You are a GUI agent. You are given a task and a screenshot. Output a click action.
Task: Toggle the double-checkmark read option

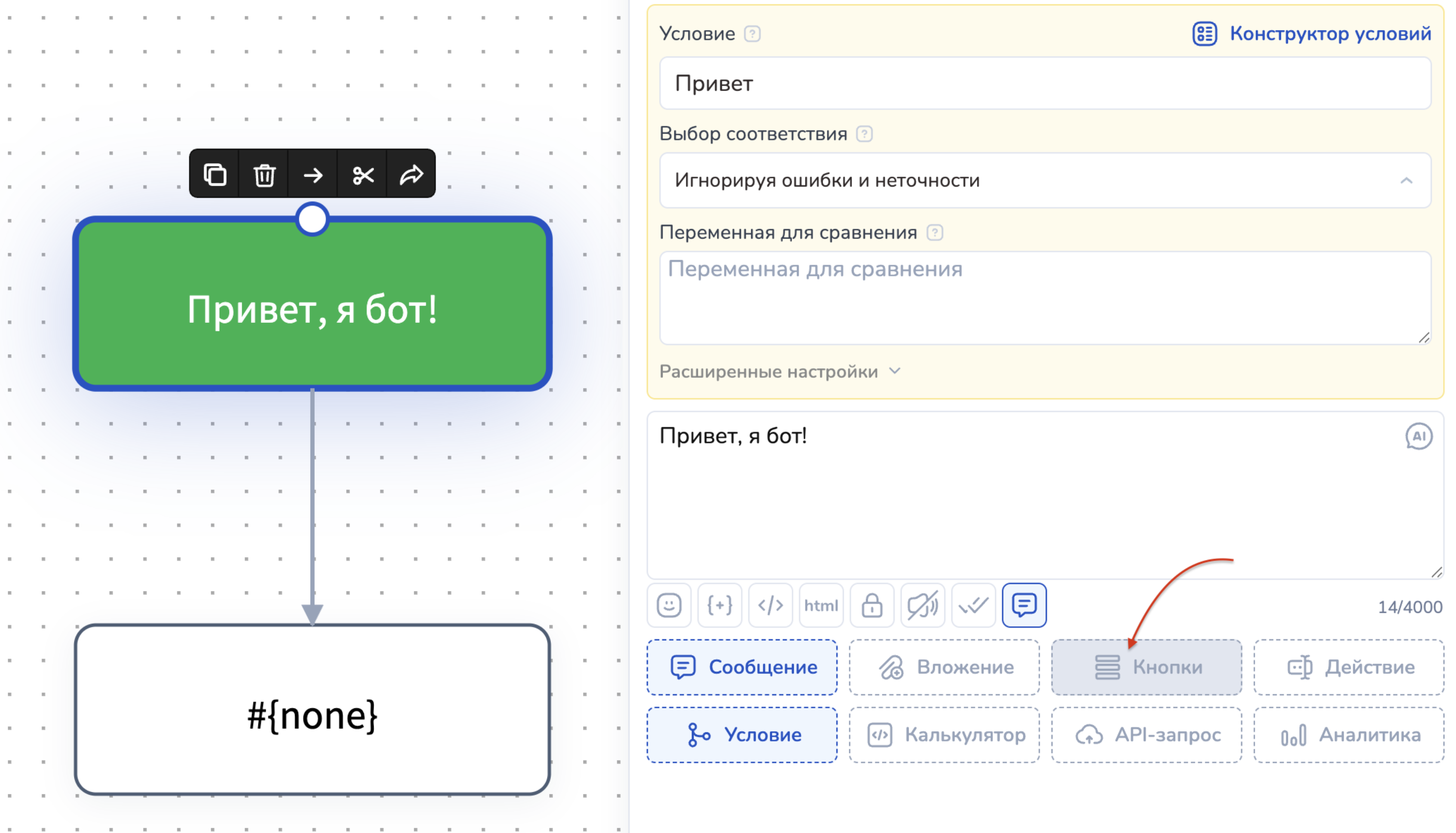973,605
